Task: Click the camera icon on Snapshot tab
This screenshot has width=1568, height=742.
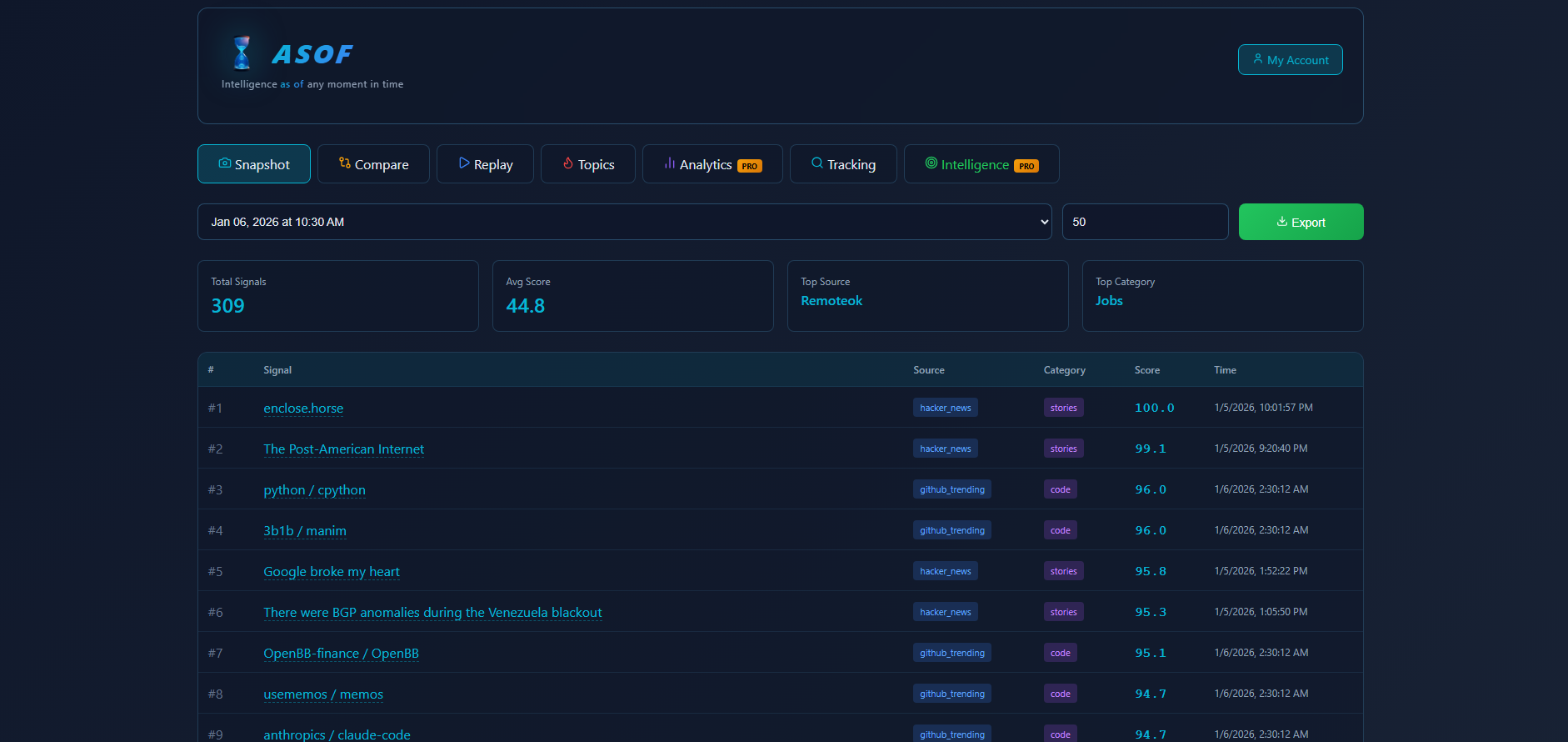Action: tap(225, 163)
